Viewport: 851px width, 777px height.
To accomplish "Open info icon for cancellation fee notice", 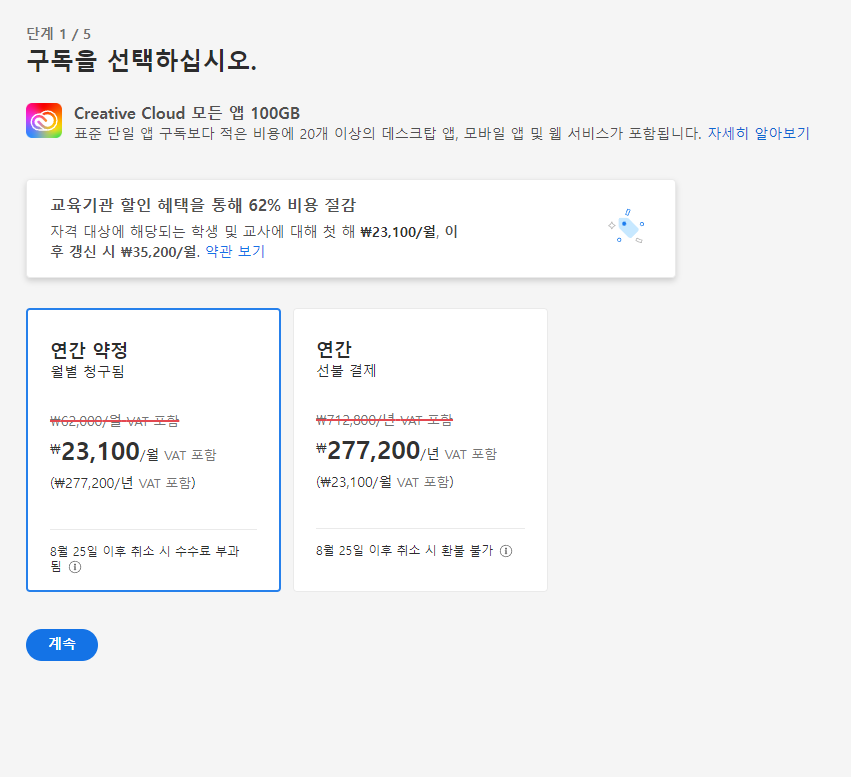I will coord(75,567).
